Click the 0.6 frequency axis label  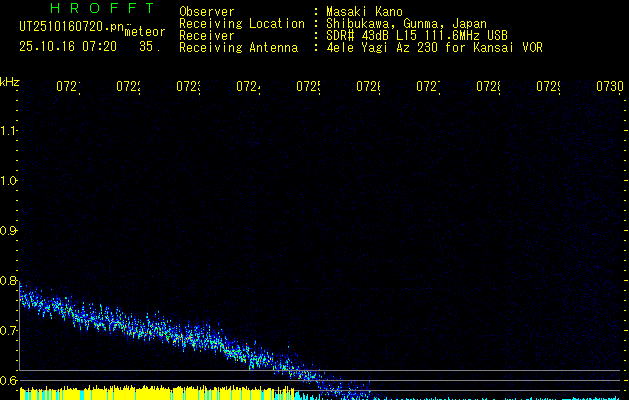(9, 381)
